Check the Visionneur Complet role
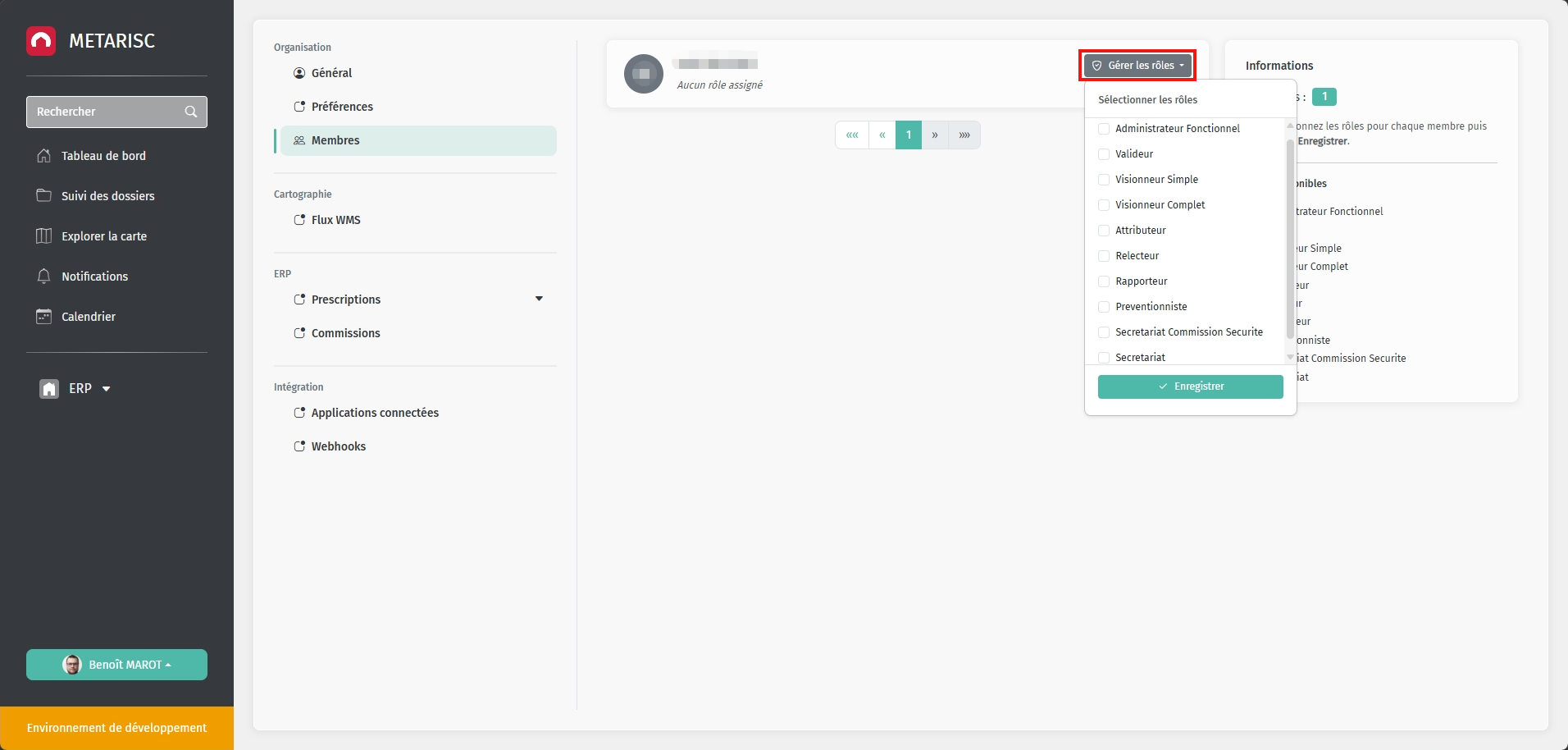Image resolution: width=1568 pixels, height=750 pixels. (1104, 205)
